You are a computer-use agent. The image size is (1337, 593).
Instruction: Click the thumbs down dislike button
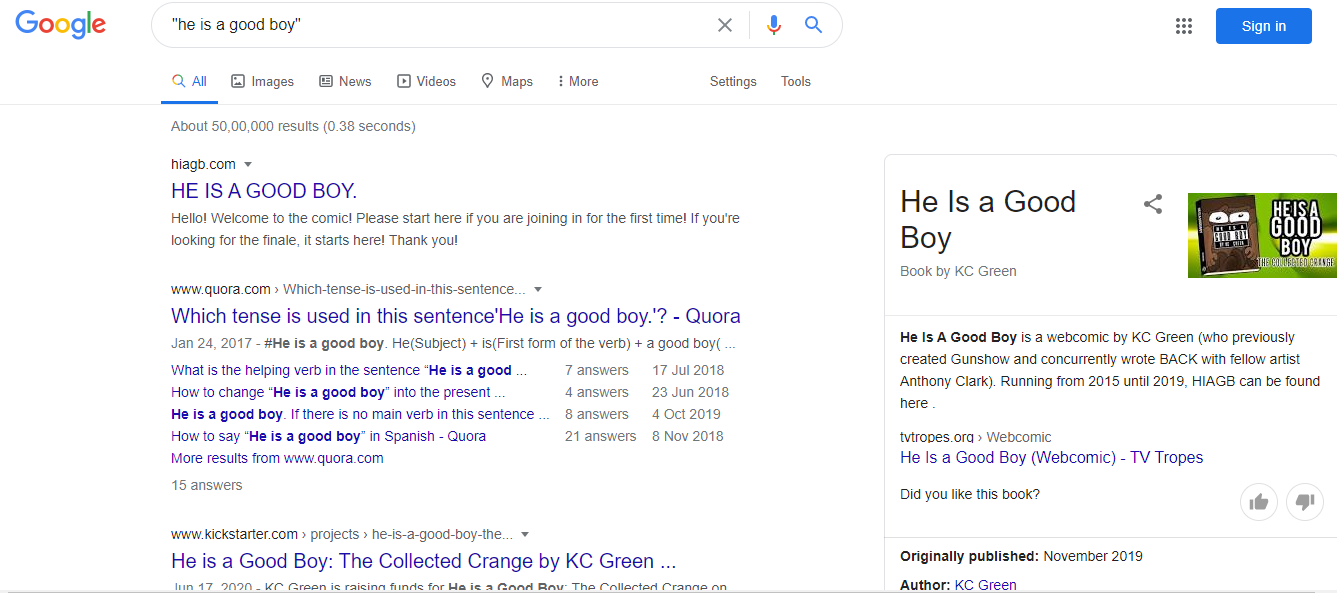(1304, 501)
